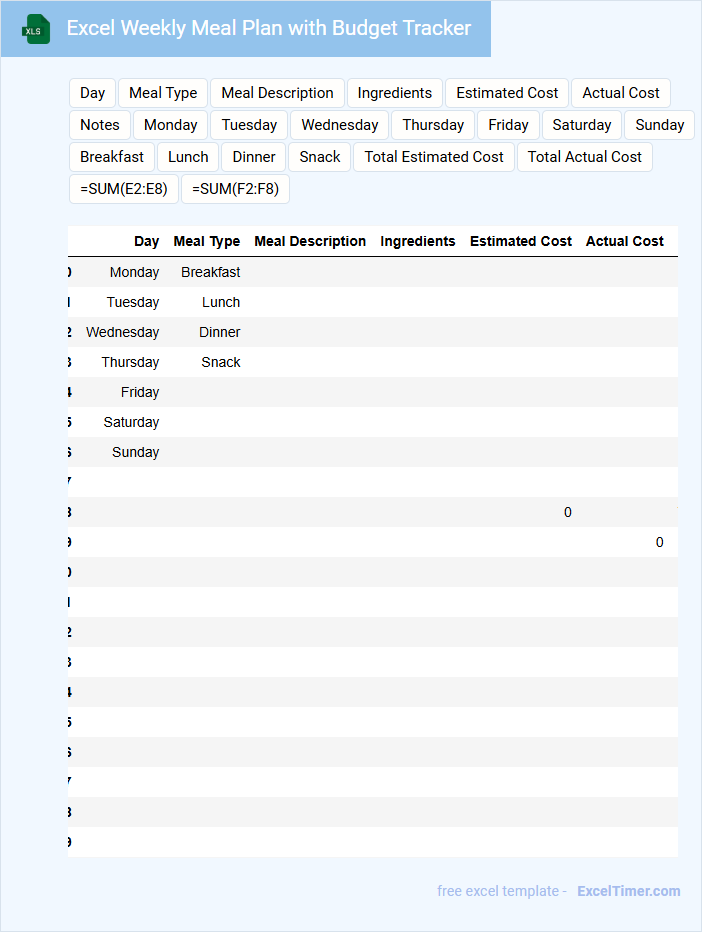702x932 pixels.
Task: Select the Actual Cost tag
Action: click(x=621, y=93)
